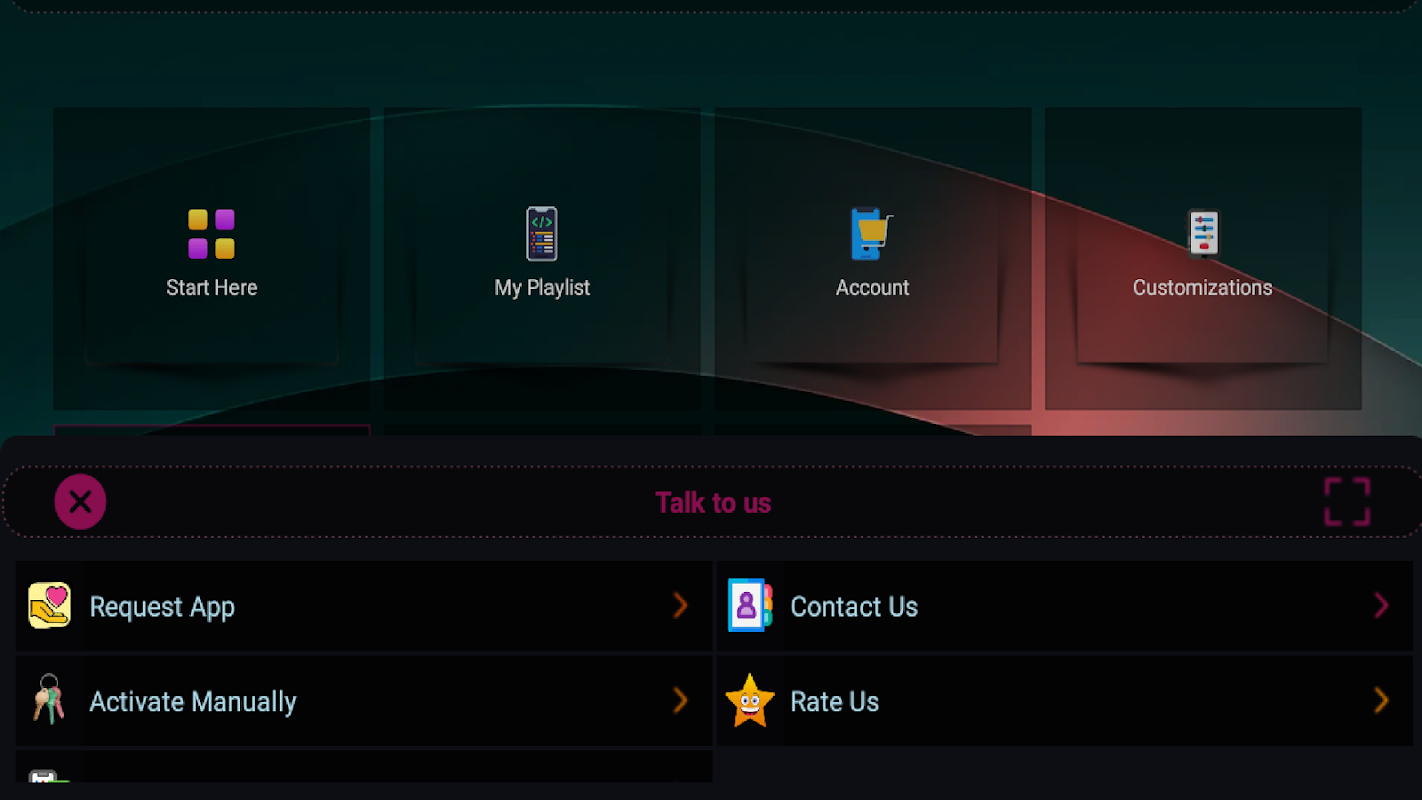Select the Rate Us label

tap(834, 702)
